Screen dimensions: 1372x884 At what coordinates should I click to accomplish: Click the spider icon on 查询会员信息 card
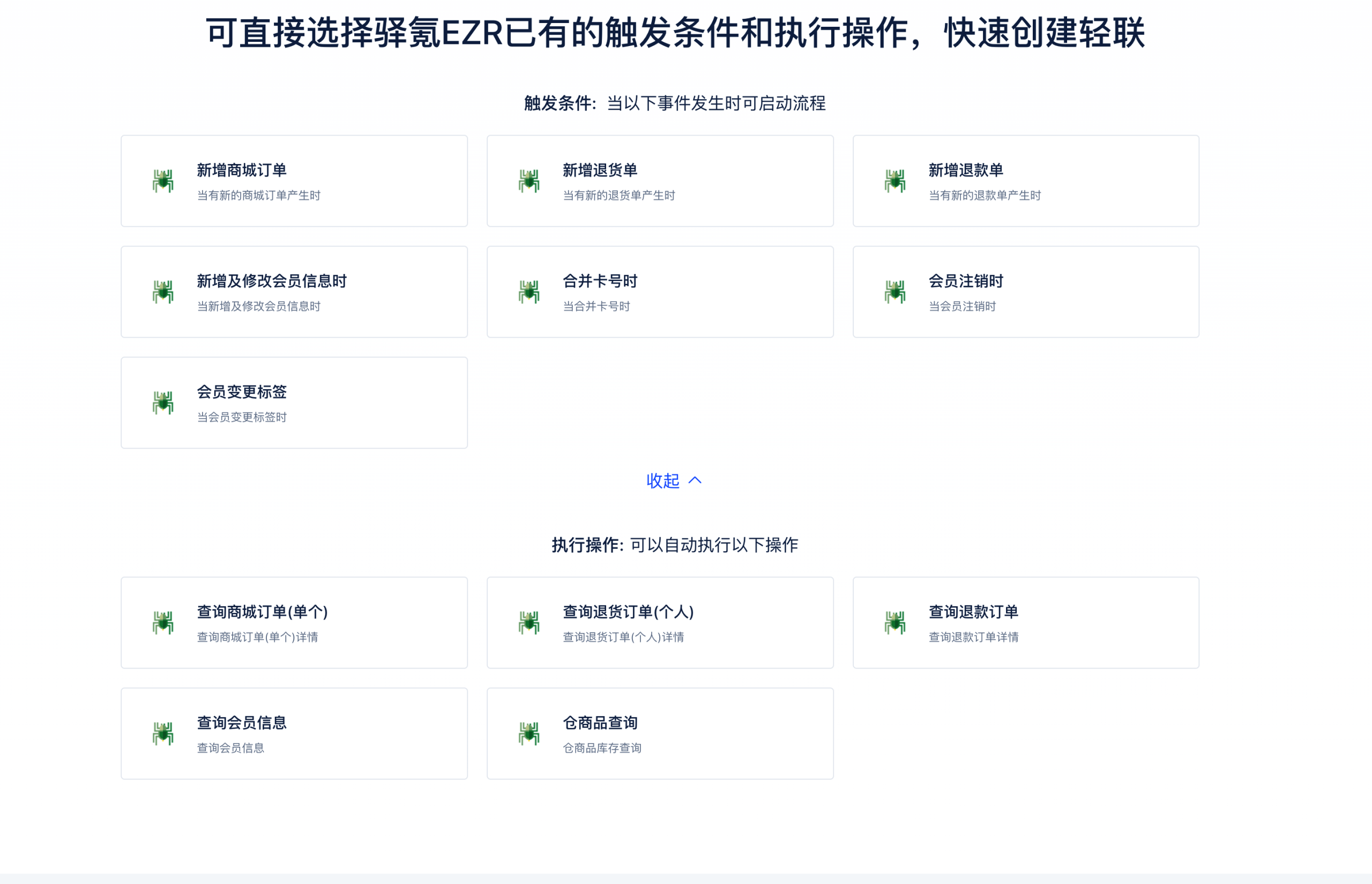[x=163, y=733]
